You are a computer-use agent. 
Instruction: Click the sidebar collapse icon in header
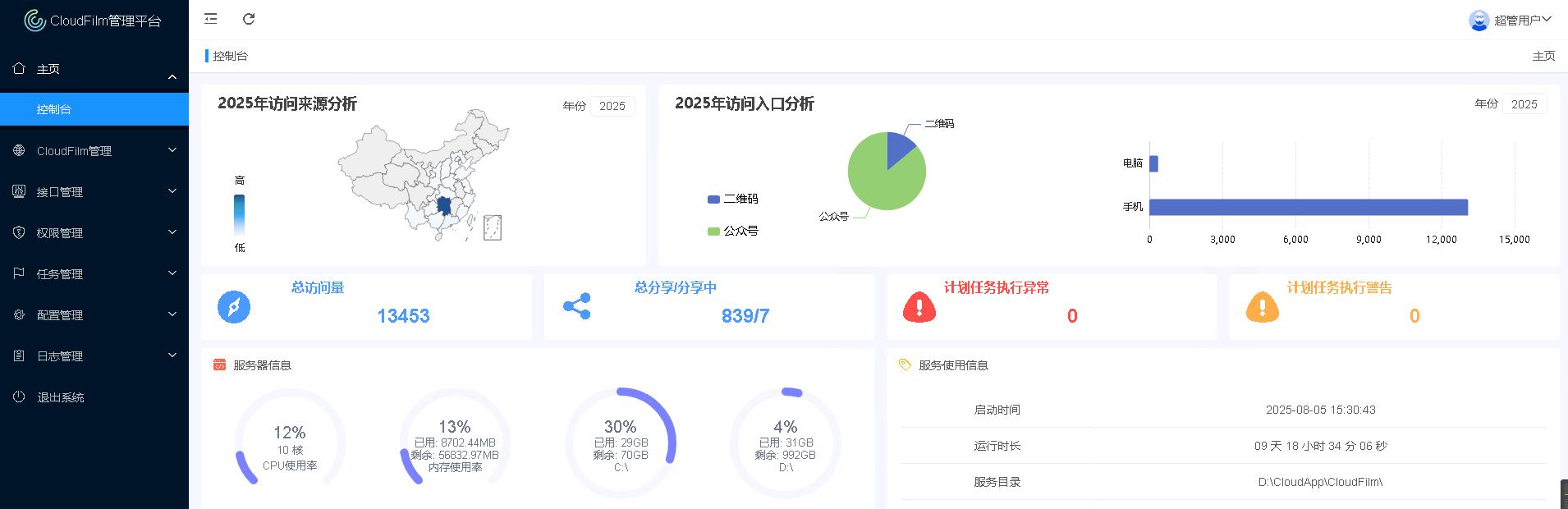coord(211,19)
